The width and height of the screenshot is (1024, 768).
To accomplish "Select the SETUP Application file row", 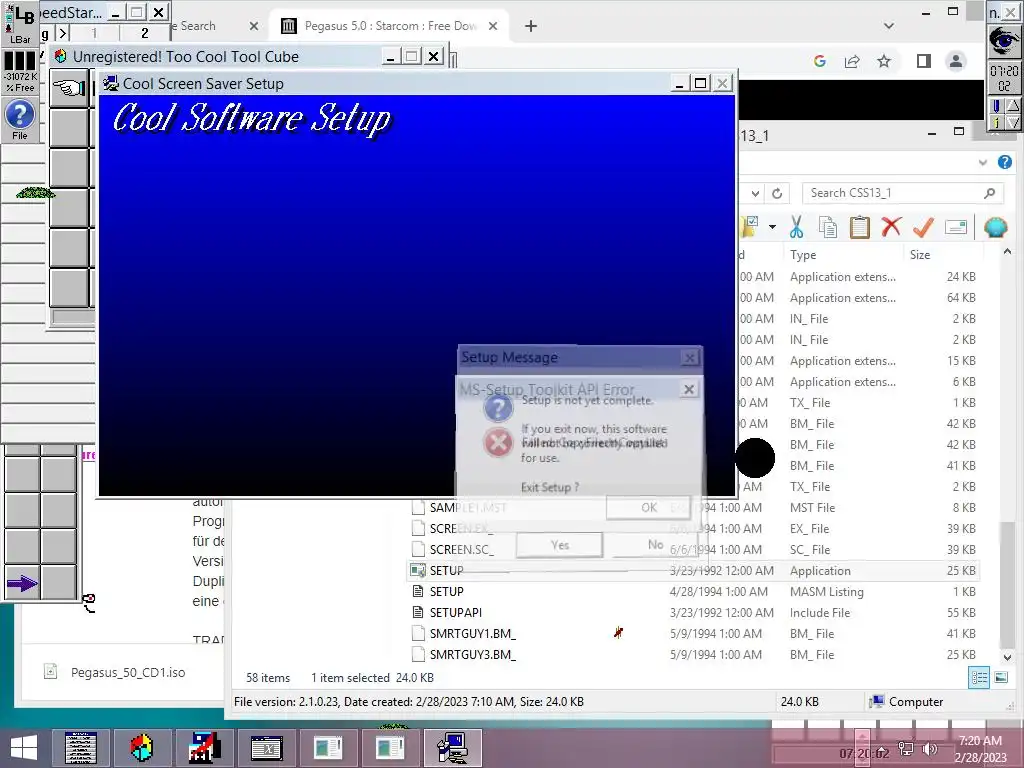I will (692, 571).
